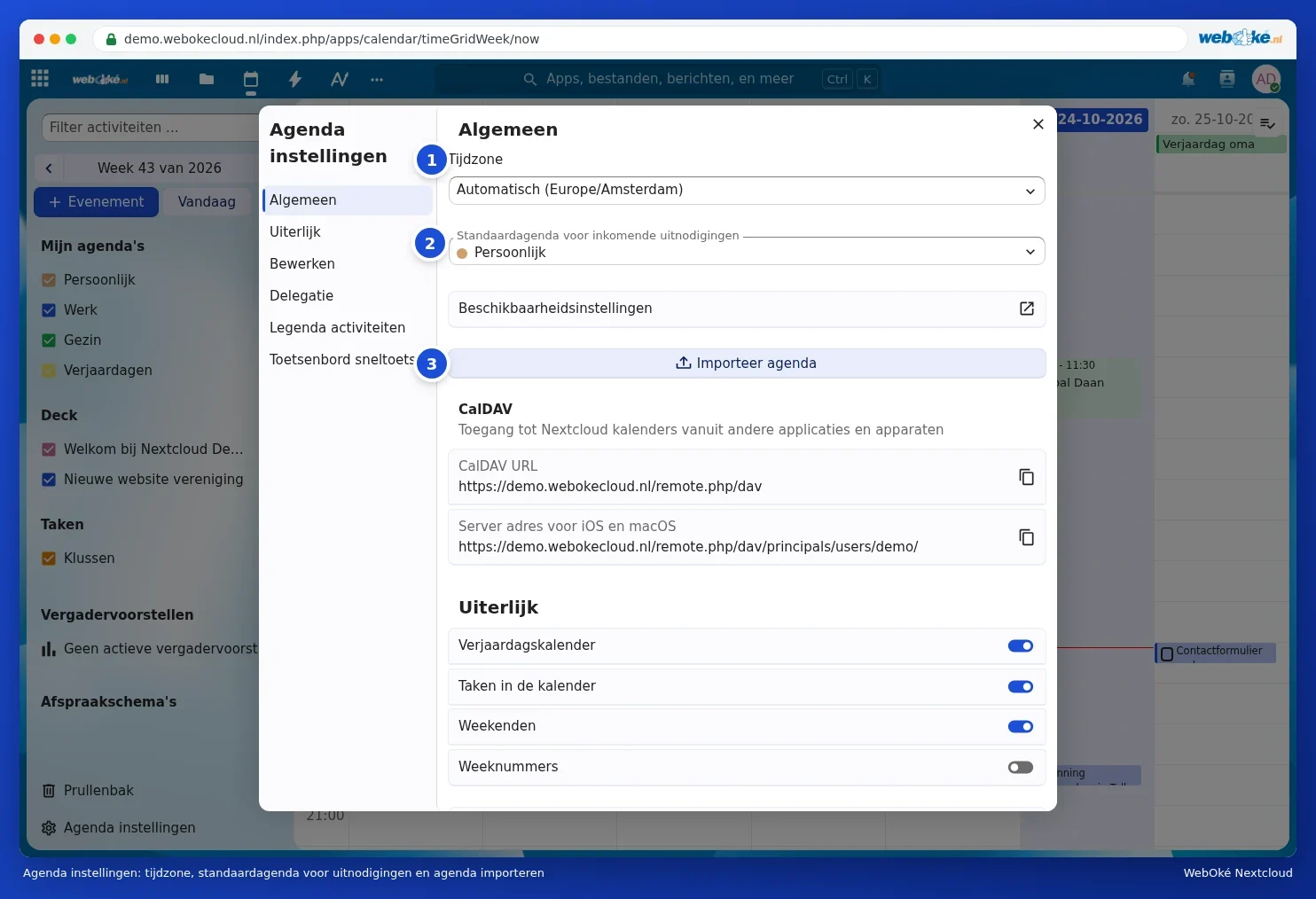Select Legenda activiteiten tab
The width and height of the screenshot is (1316, 899).
347,328
